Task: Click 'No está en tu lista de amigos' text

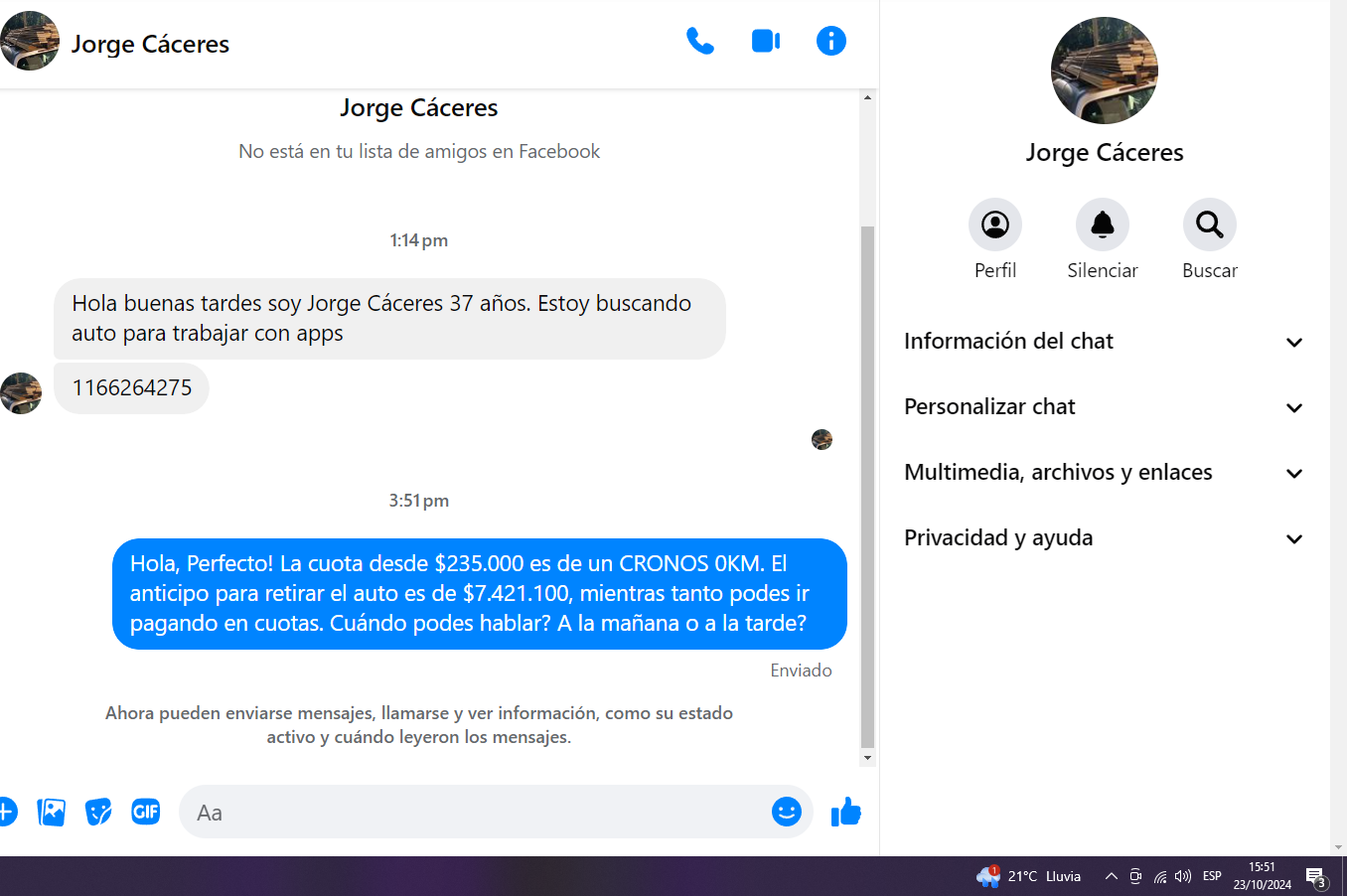Action: 419,151
